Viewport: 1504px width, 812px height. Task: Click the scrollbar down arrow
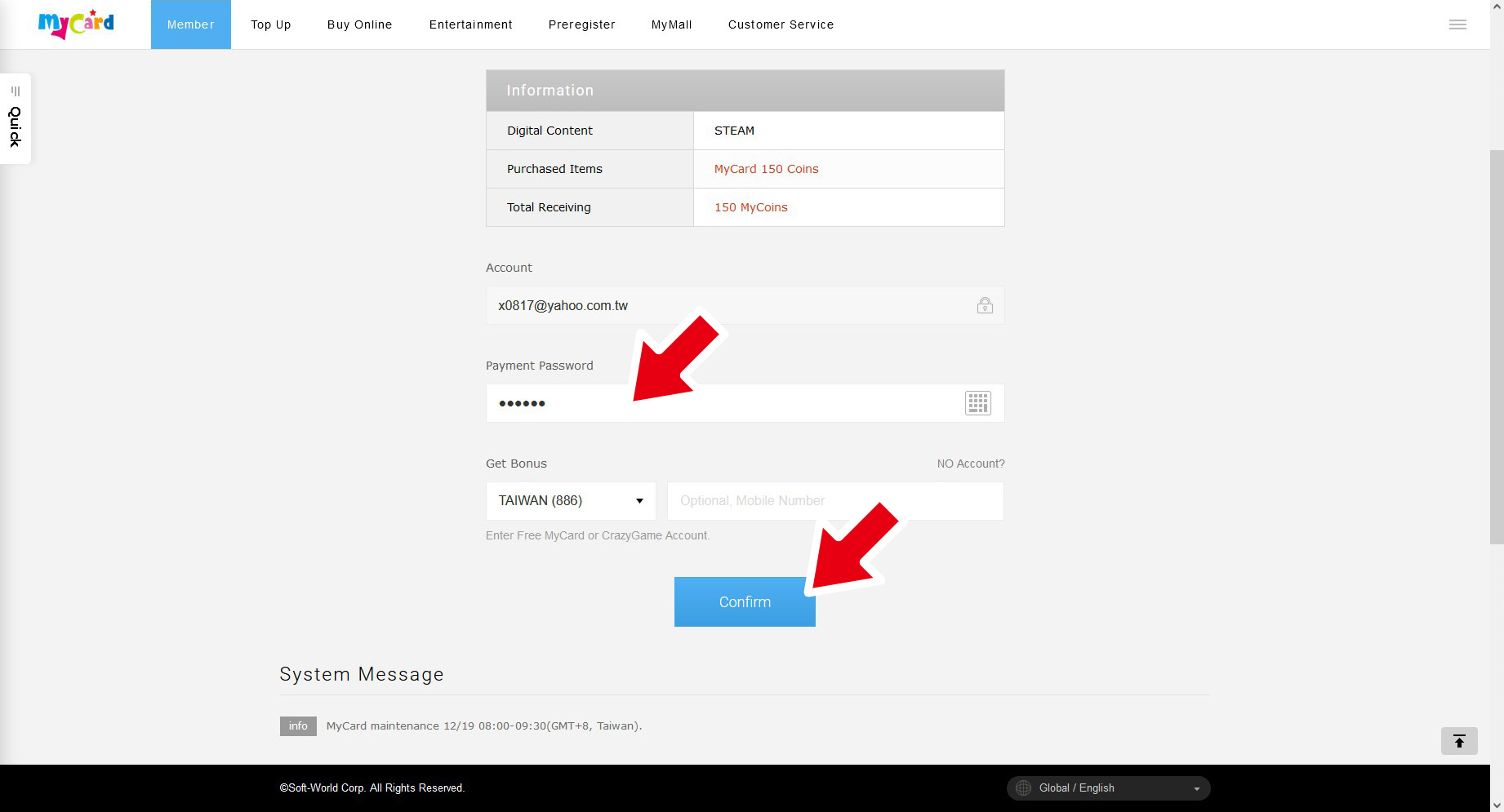coord(1497,805)
